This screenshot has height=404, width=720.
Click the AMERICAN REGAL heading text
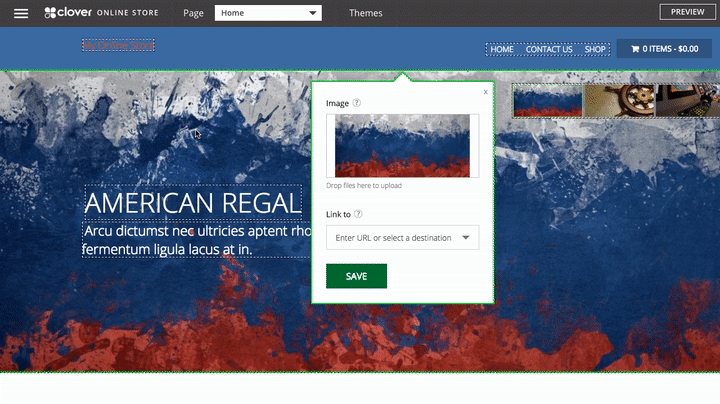pyautogui.click(x=192, y=203)
